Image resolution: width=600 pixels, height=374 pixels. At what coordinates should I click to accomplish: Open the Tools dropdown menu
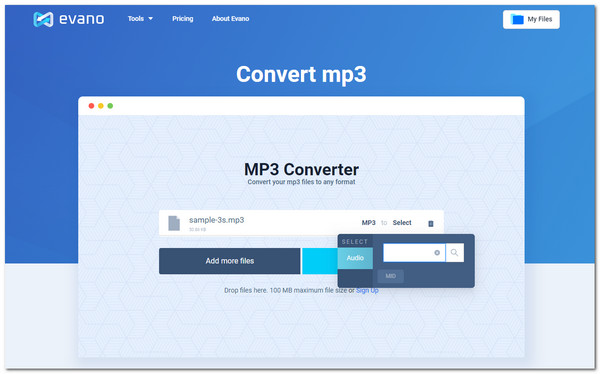140,18
